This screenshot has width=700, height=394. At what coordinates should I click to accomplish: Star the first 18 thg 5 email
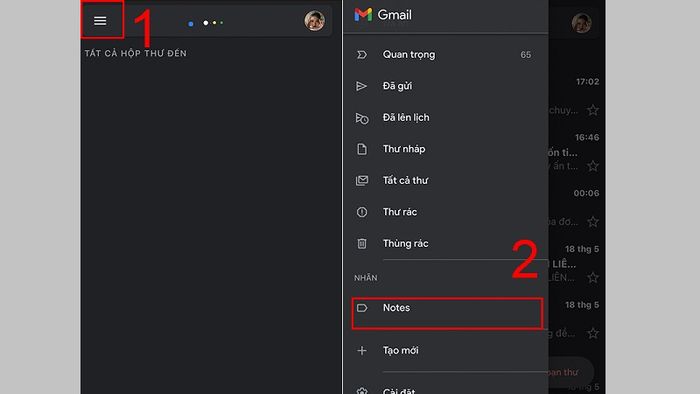pos(593,278)
